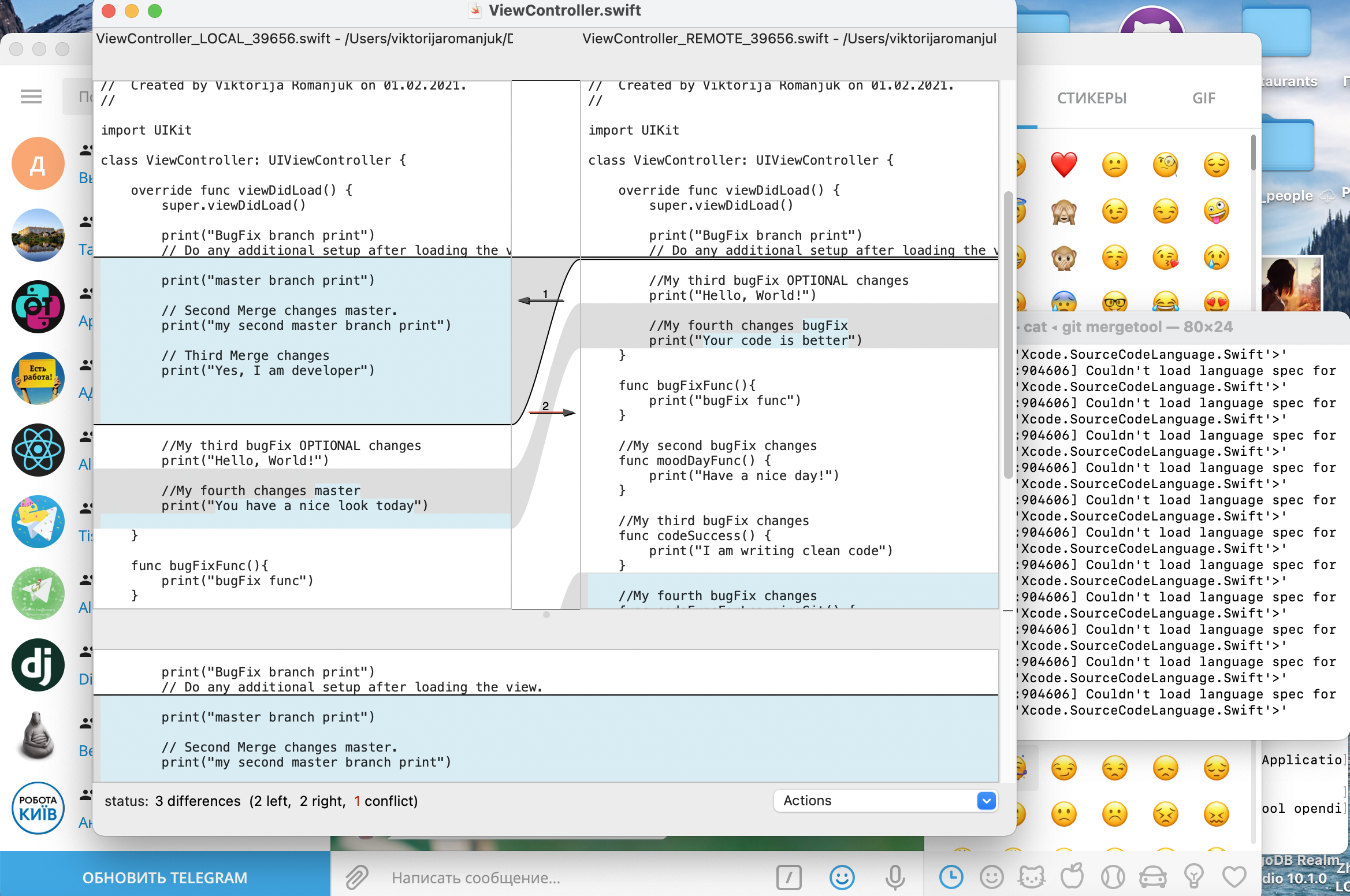Insert the monocle face emoji
This screenshot has height=896, width=1350.
[1166, 165]
